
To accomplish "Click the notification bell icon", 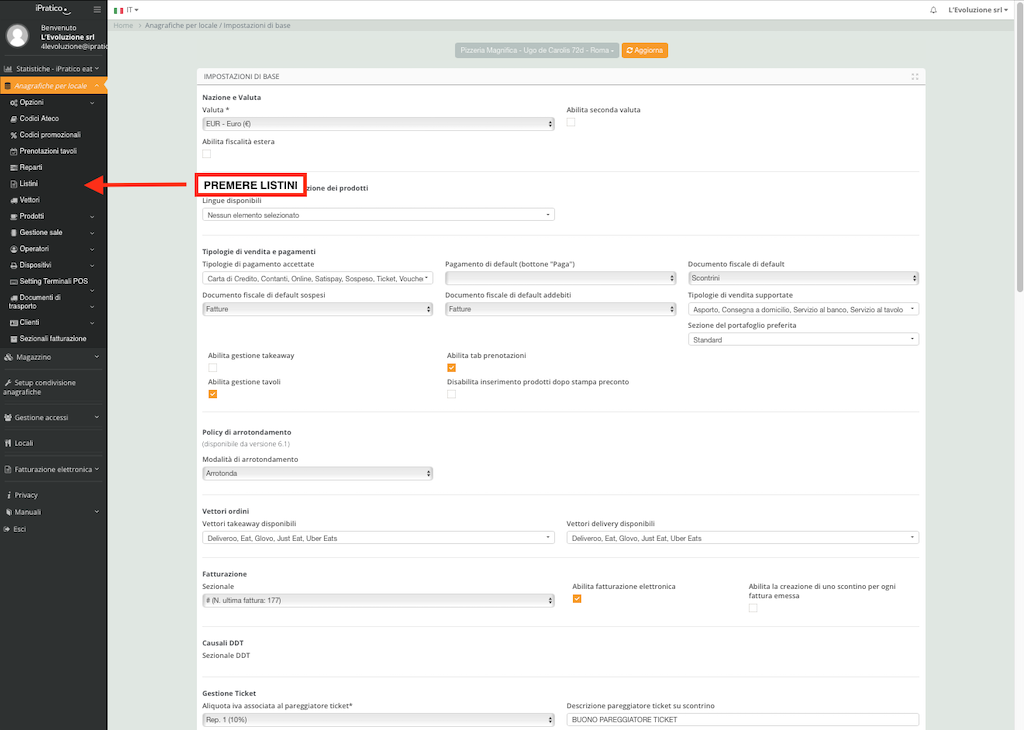I will coord(934,9).
